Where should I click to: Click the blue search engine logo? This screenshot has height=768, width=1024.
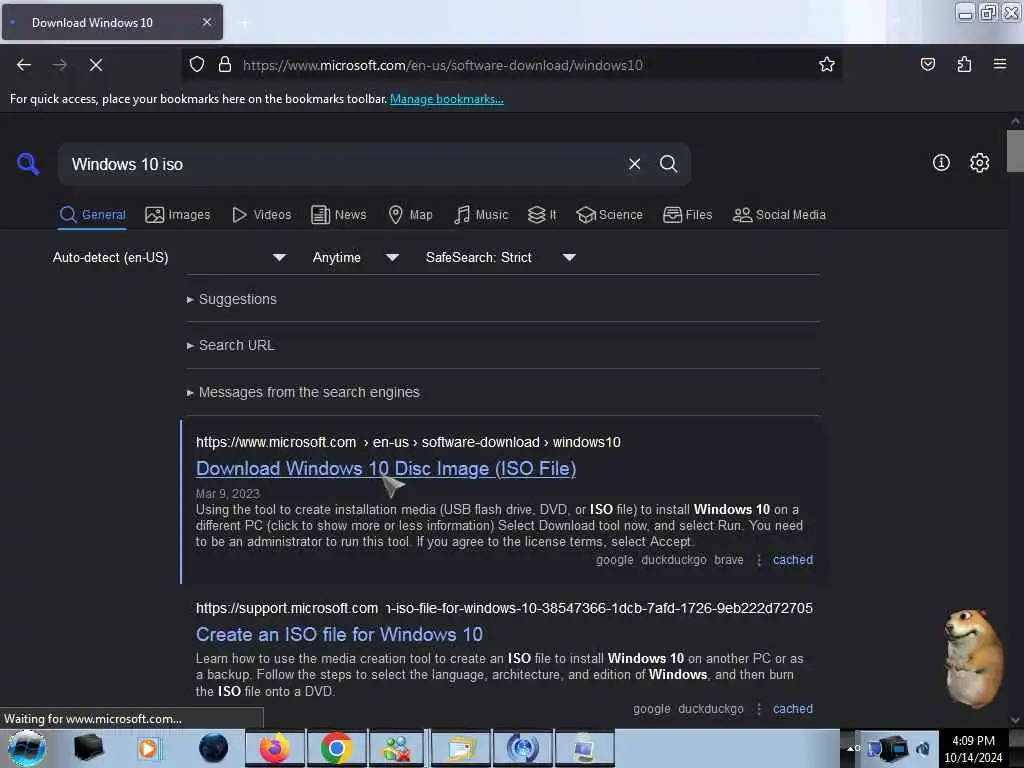click(28, 163)
